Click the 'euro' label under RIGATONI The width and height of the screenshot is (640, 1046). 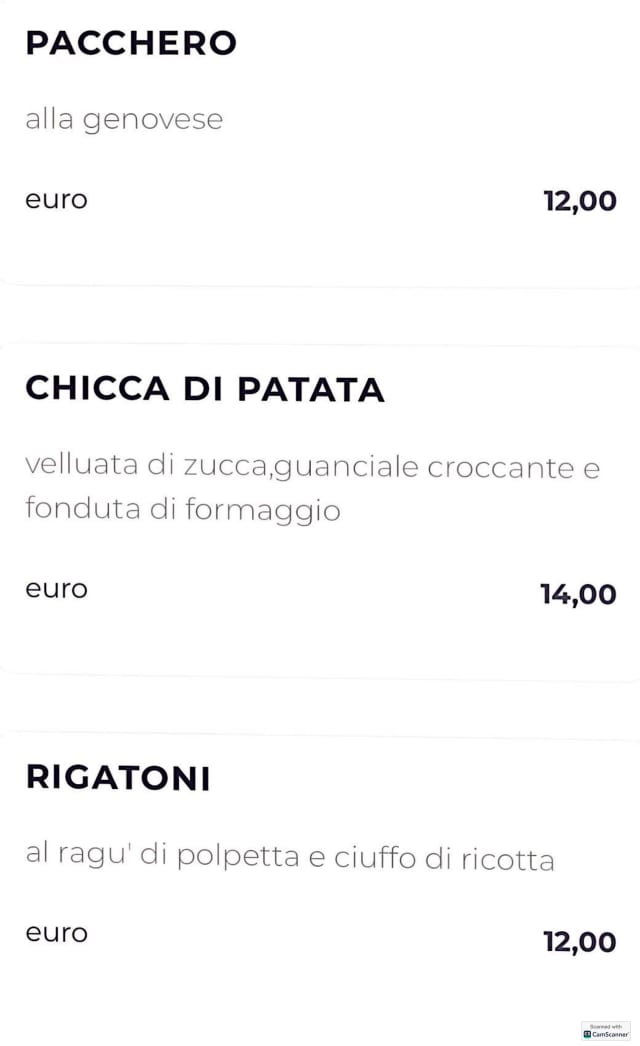(x=56, y=933)
